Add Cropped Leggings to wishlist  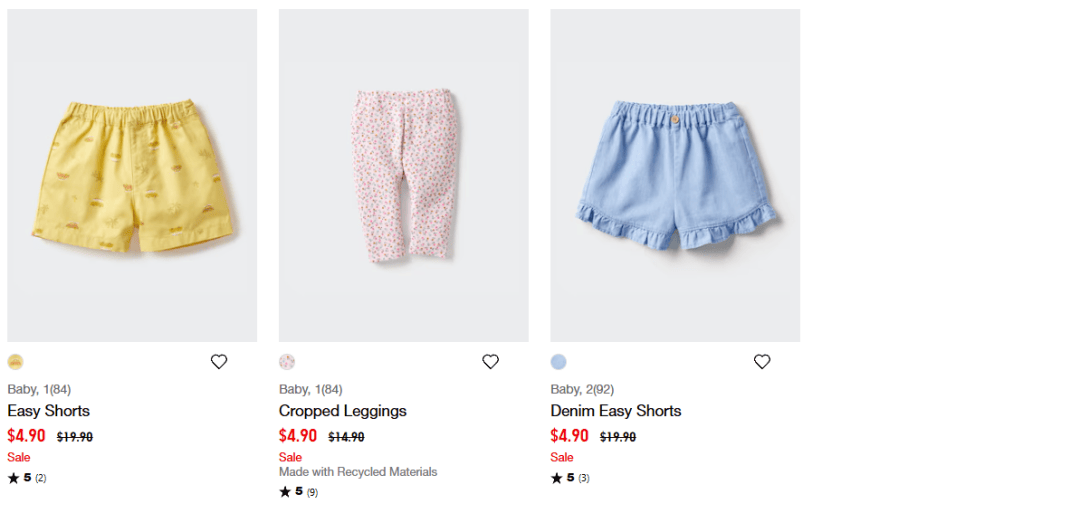pos(490,362)
